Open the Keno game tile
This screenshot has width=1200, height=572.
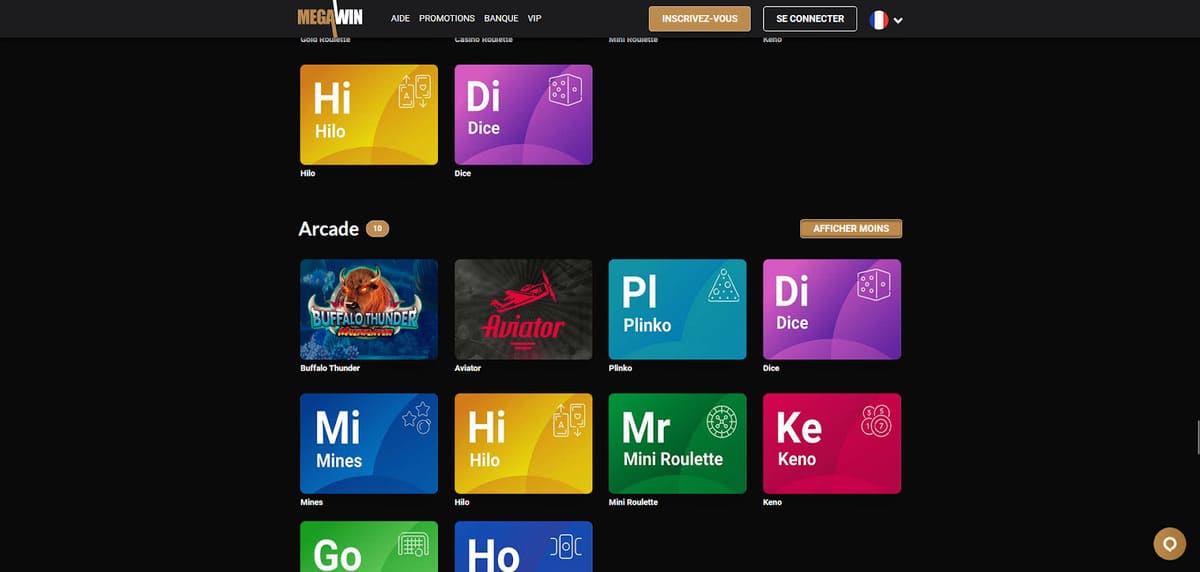(x=831, y=443)
